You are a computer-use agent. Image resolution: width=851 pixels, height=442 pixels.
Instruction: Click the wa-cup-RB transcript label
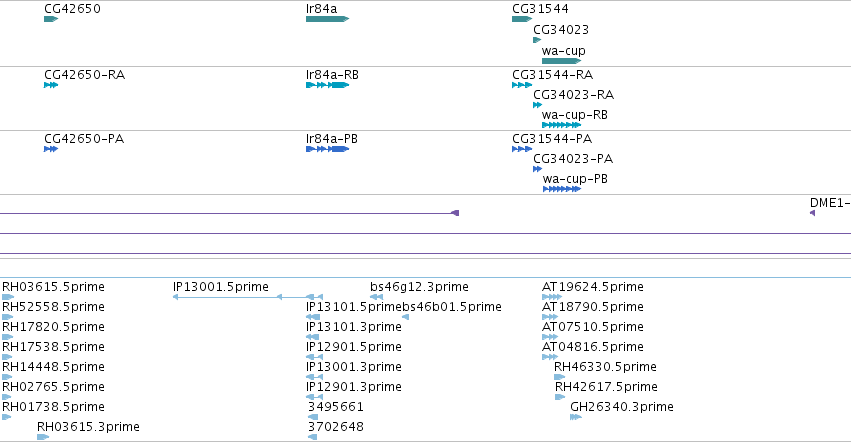575,115
